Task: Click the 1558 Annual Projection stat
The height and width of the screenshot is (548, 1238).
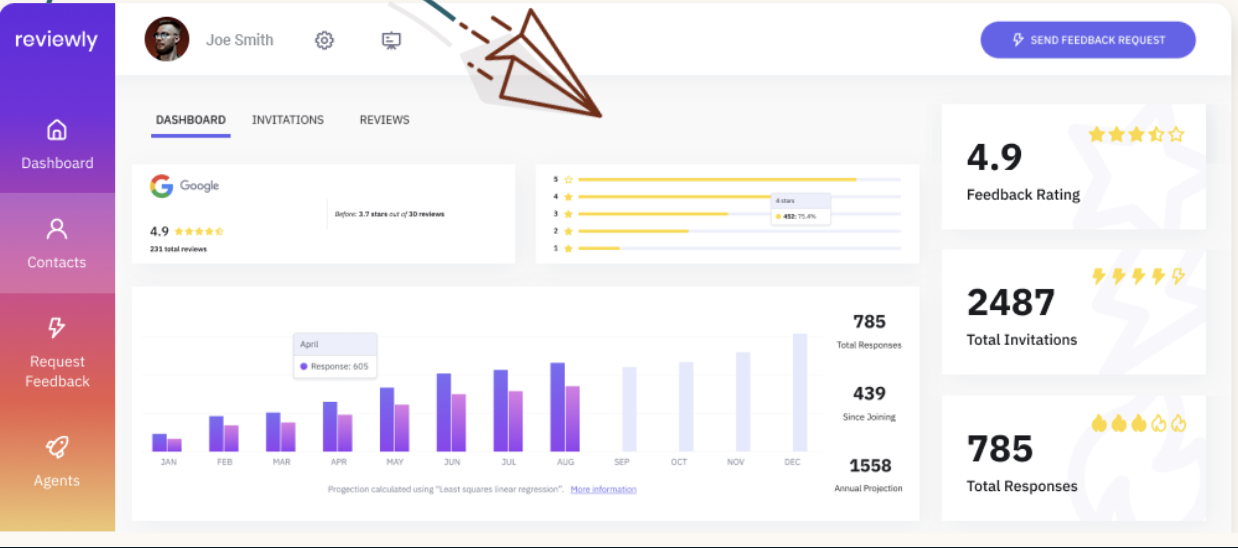Action: click(869, 475)
